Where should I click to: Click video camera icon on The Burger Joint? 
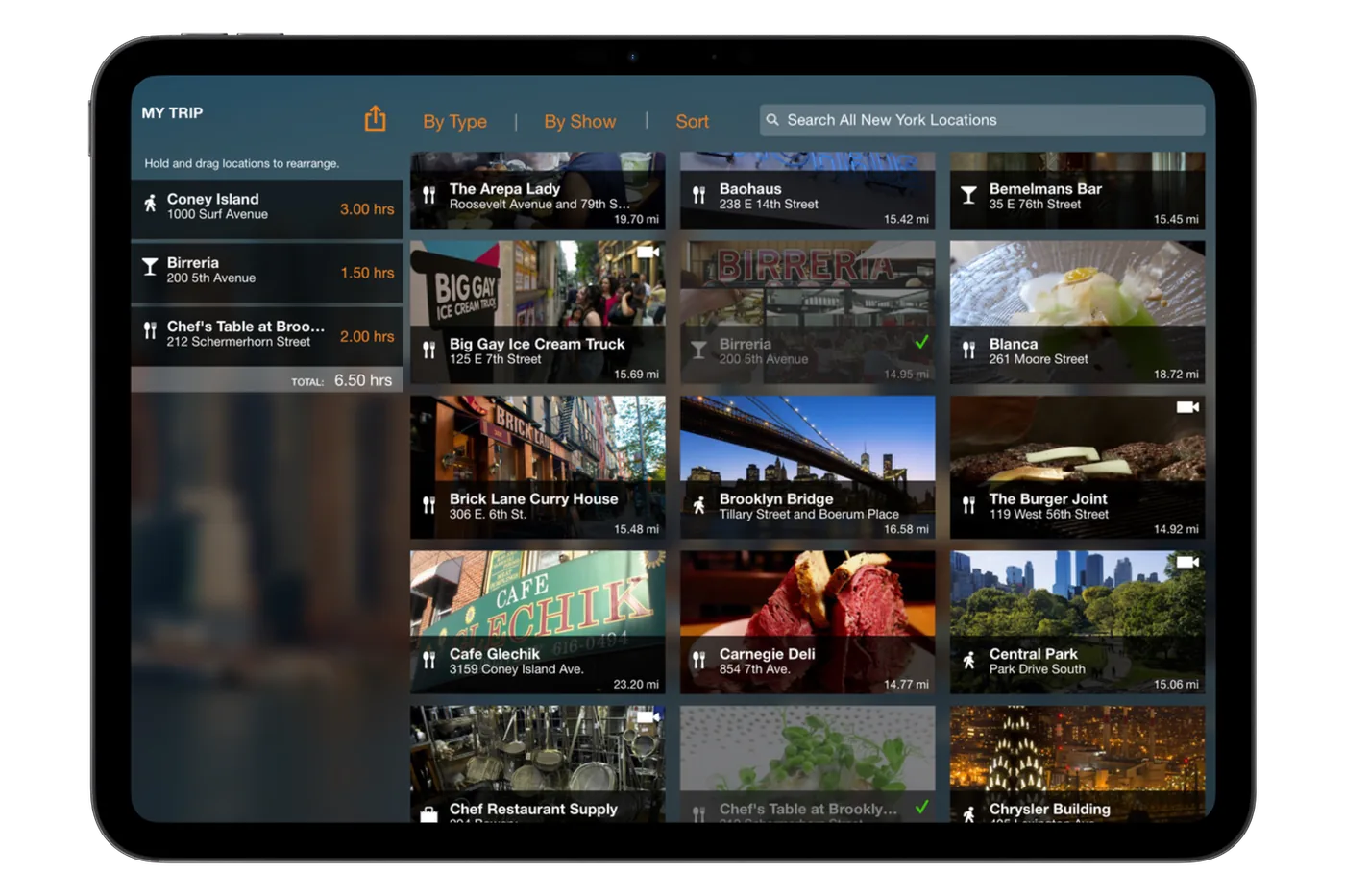pyautogui.click(x=1187, y=407)
